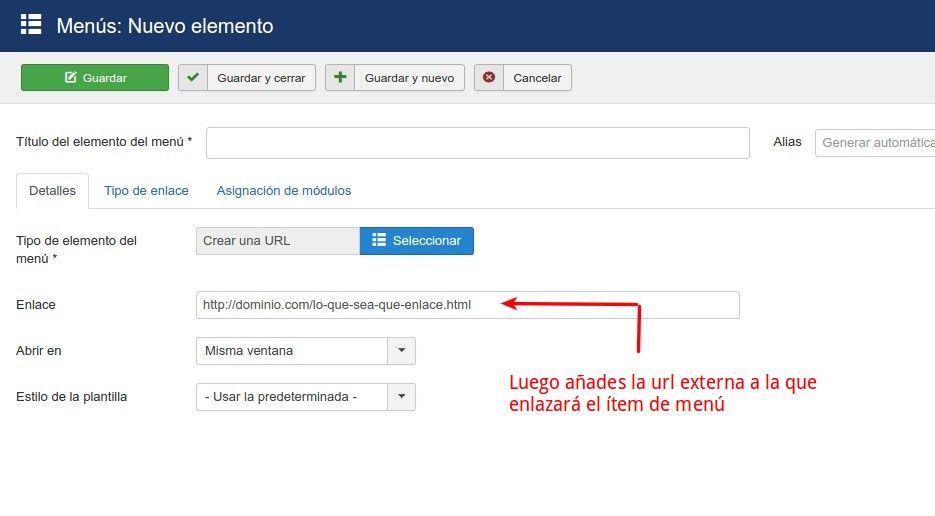Click the Enlace label text

36,305
